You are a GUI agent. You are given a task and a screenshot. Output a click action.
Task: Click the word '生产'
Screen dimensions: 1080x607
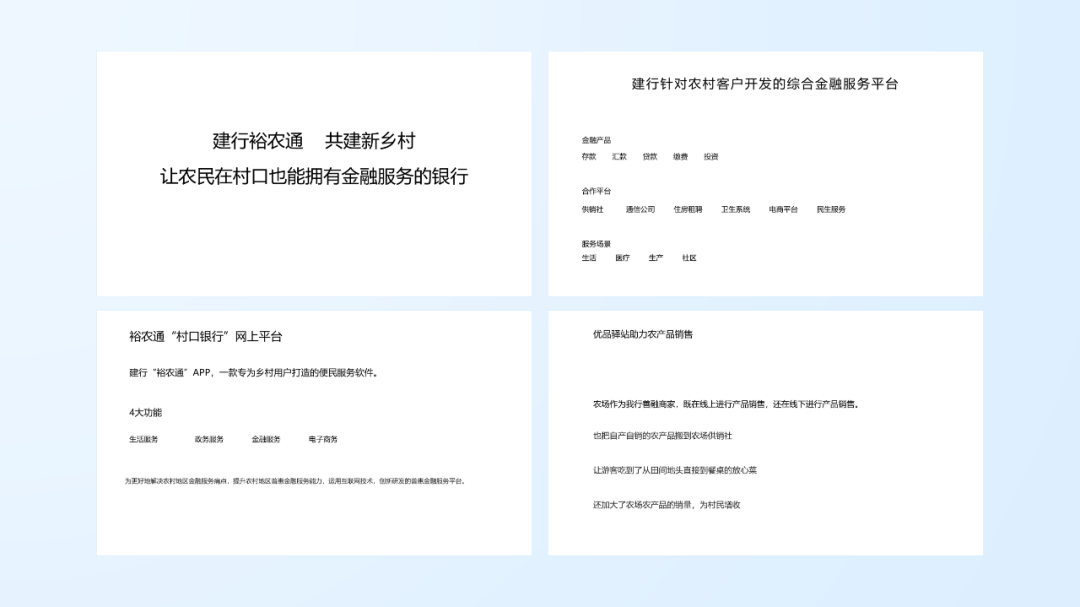pyautogui.click(x=656, y=258)
